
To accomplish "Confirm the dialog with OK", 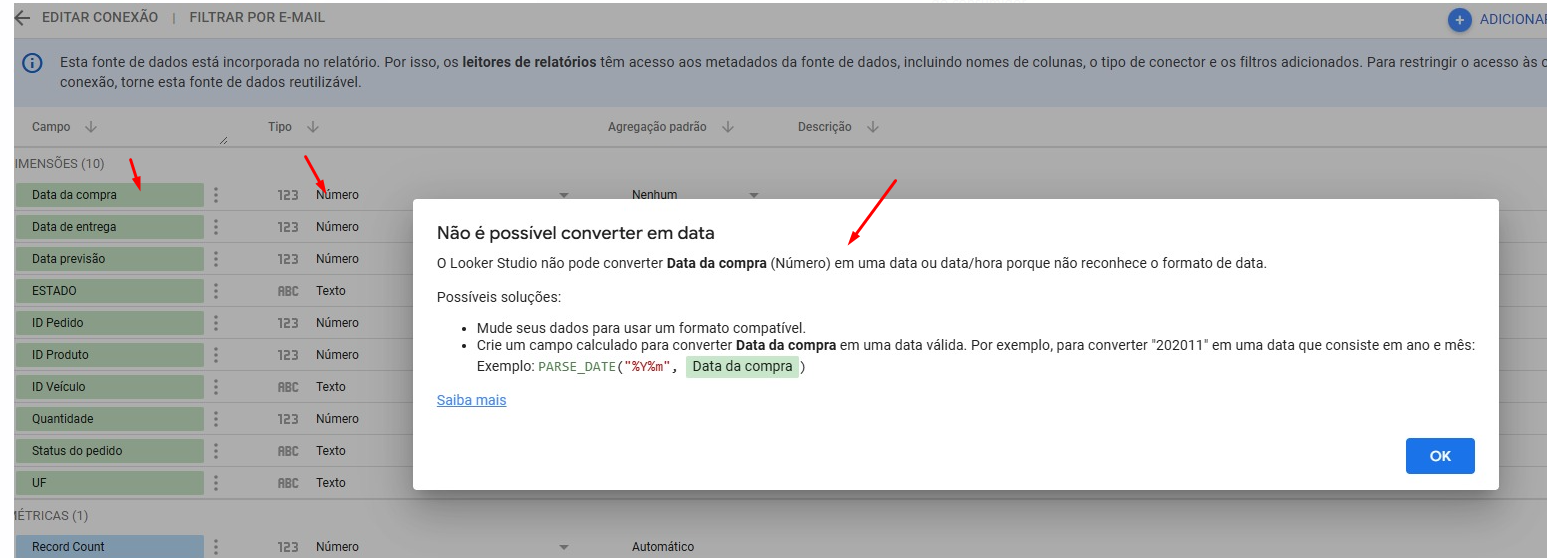I will [1440, 456].
